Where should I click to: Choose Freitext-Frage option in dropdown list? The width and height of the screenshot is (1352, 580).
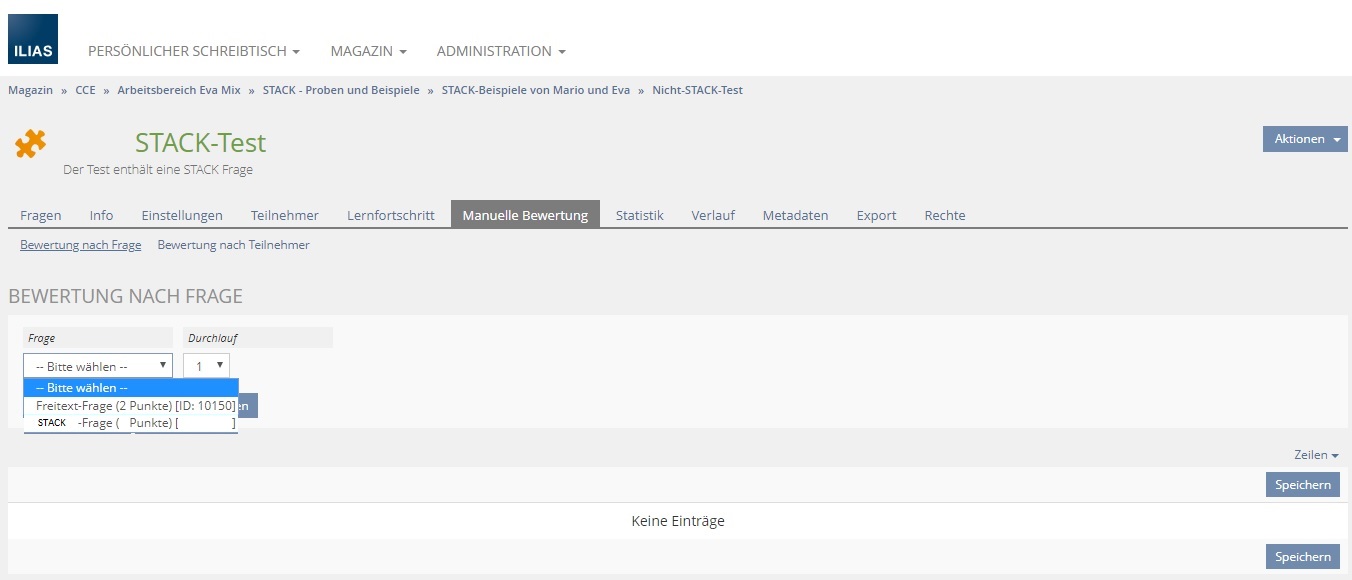coord(135,406)
